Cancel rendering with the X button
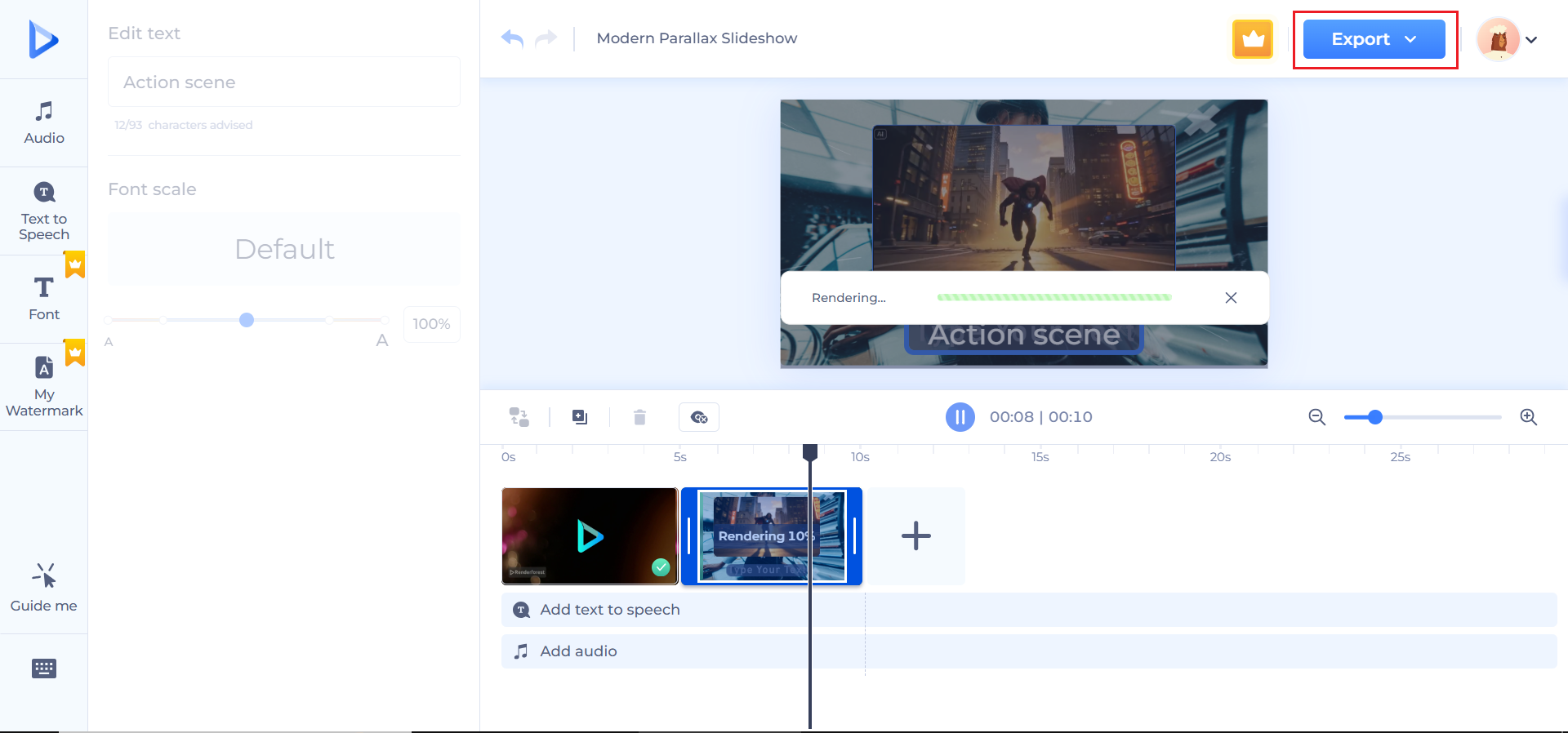Screen dimensions: 1568x733 click(x=1231, y=298)
